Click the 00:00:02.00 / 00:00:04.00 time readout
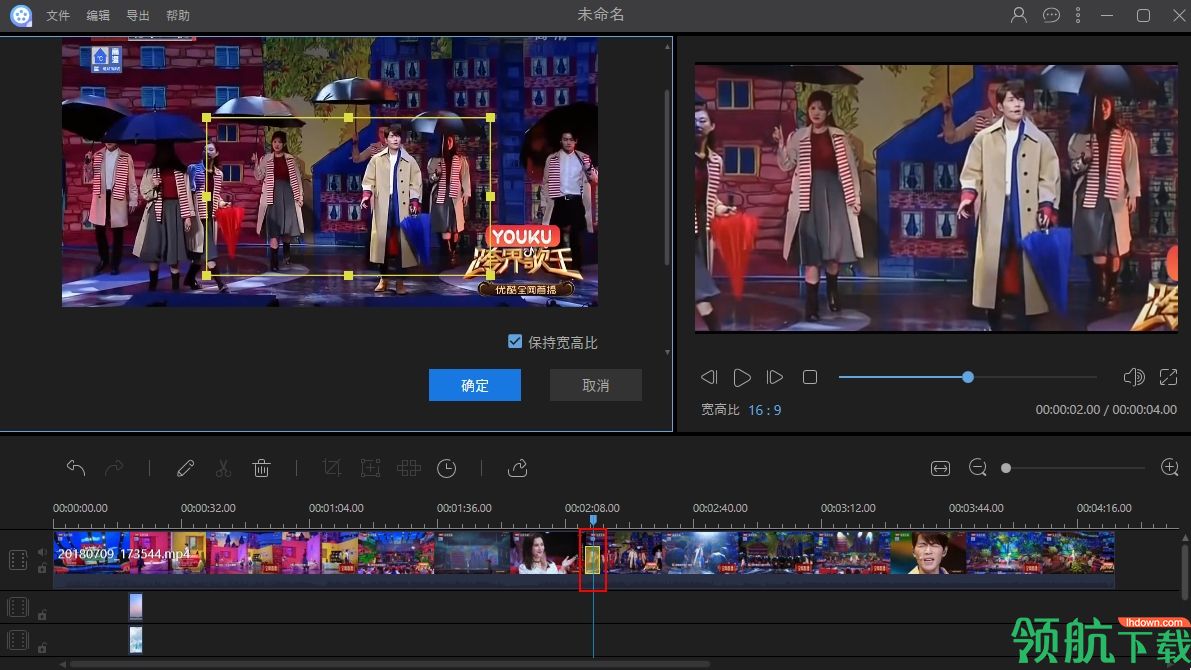The height and width of the screenshot is (670, 1191). pos(1106,409)
